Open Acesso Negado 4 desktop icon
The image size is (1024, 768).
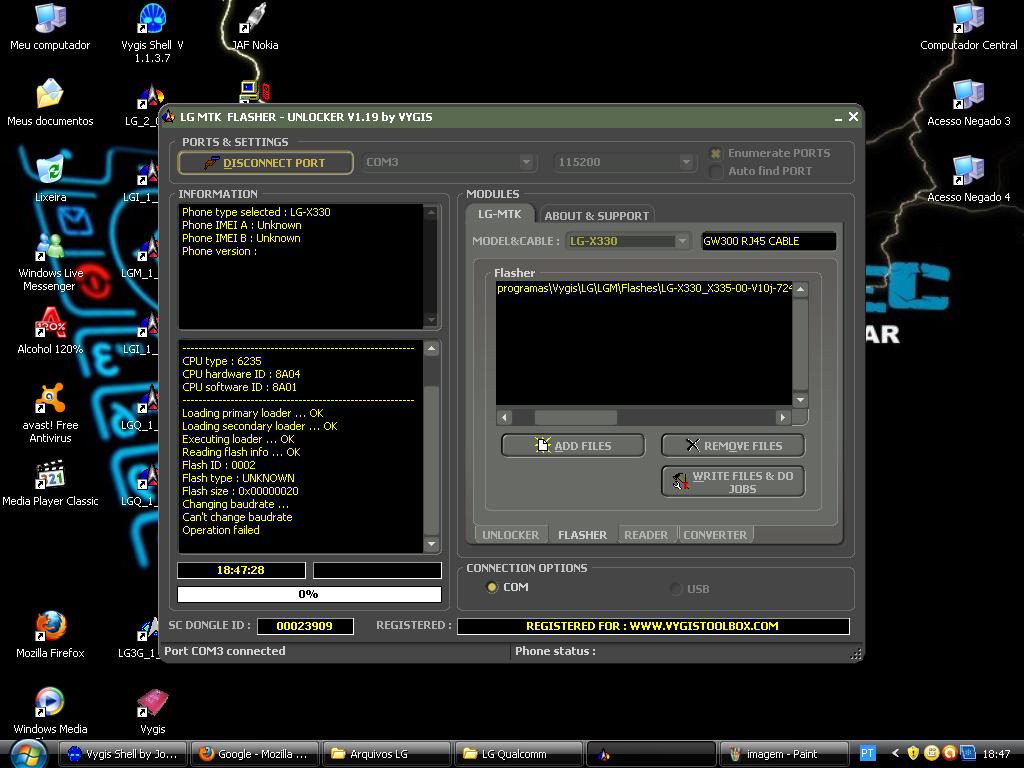968,178
